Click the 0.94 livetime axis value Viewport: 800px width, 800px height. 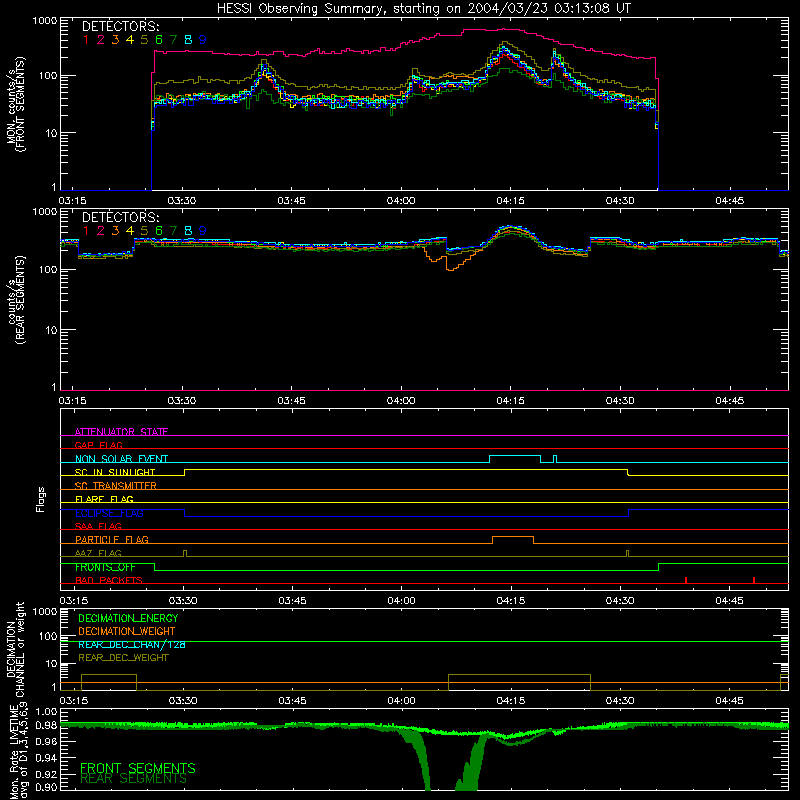(46, 758)
